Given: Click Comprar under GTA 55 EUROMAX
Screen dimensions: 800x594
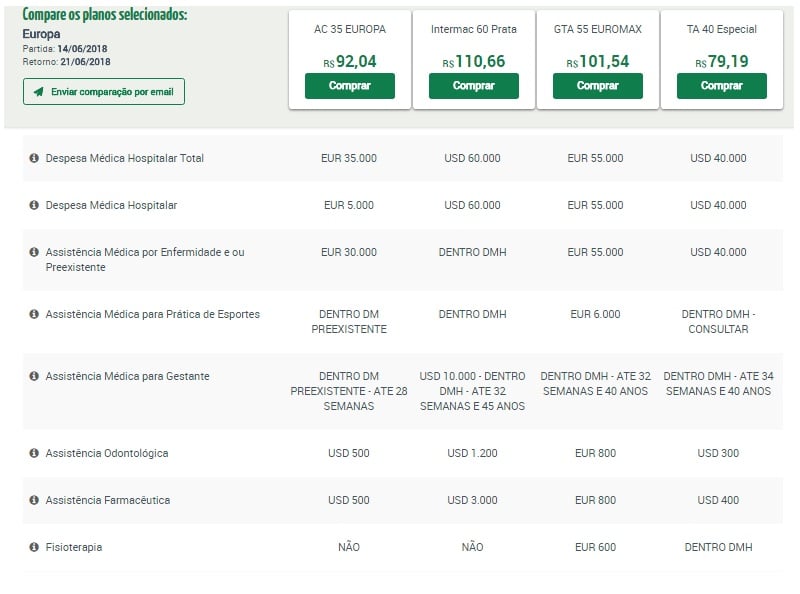Looking at the screenshot, I should pyautogui.click(x=597, y=86).
